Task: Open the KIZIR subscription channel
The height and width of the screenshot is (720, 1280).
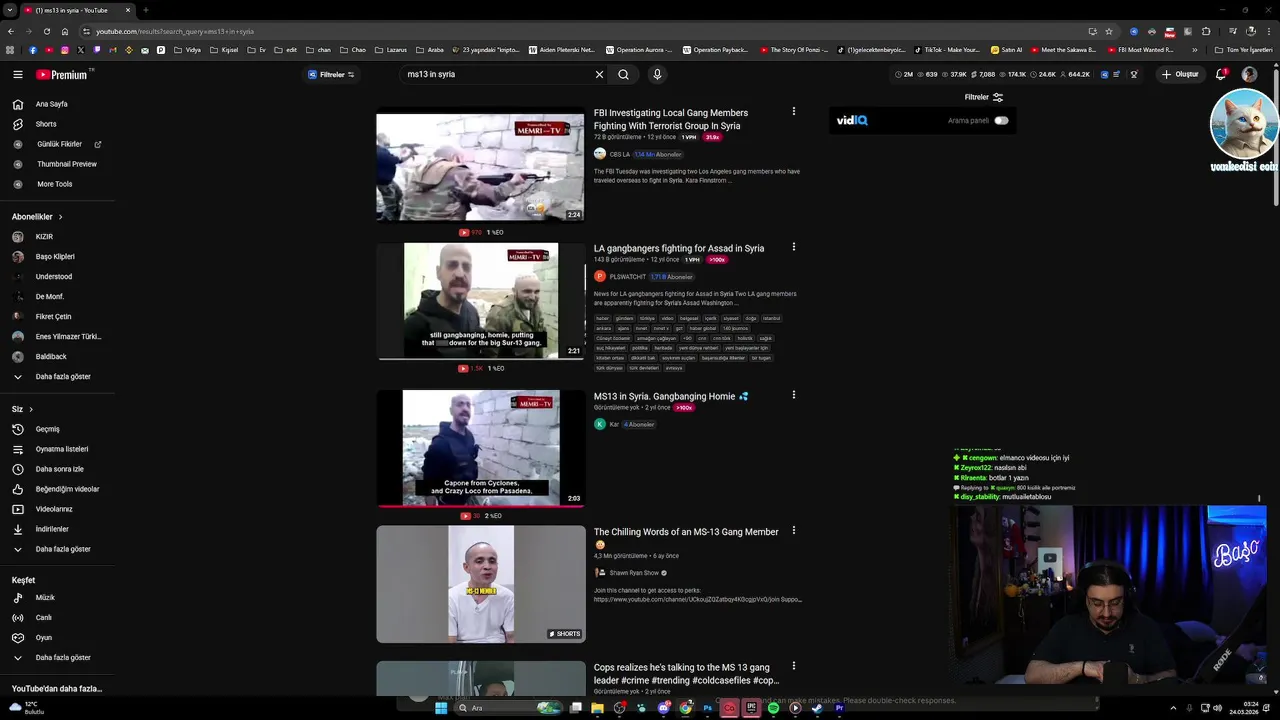Action: pyautogui.click(x=43, y=237)
